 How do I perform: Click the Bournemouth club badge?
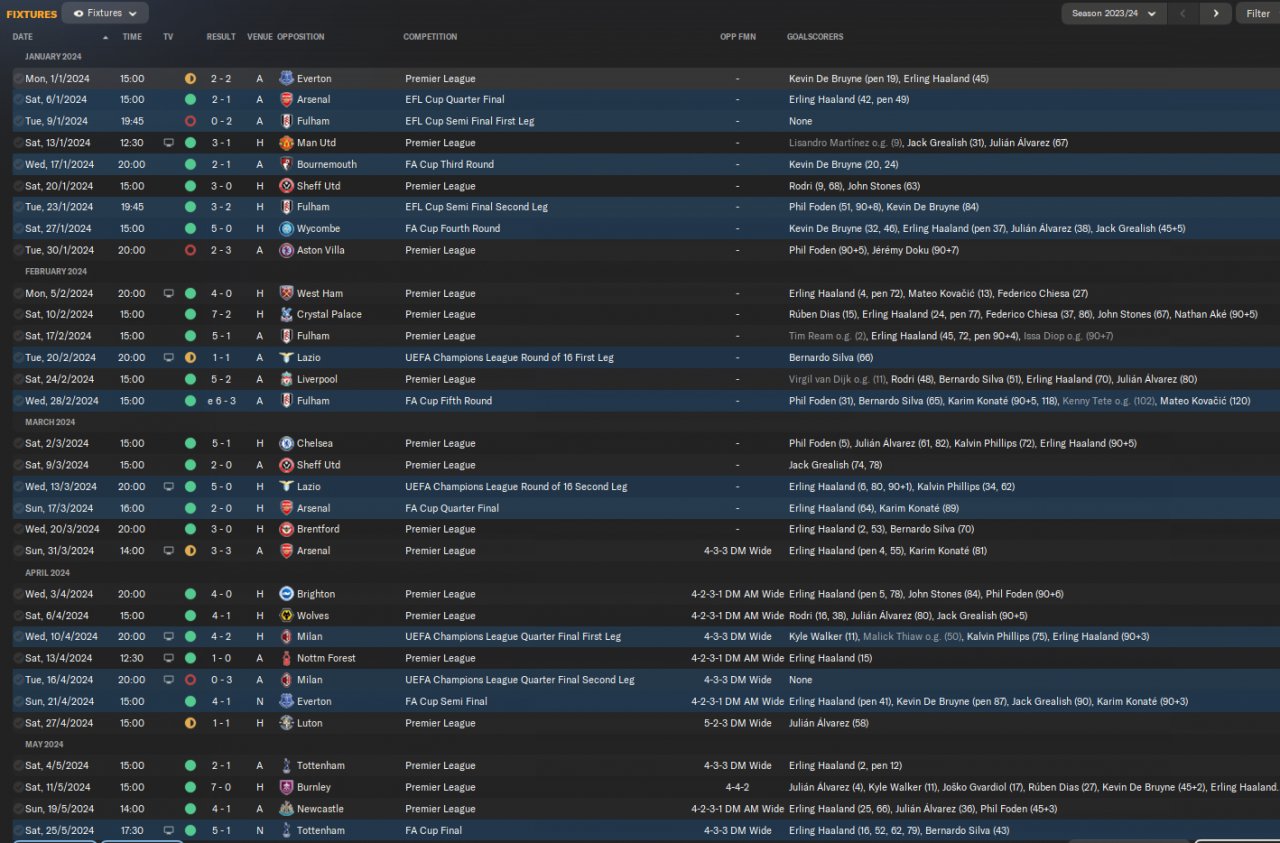(x=286, y=164)
